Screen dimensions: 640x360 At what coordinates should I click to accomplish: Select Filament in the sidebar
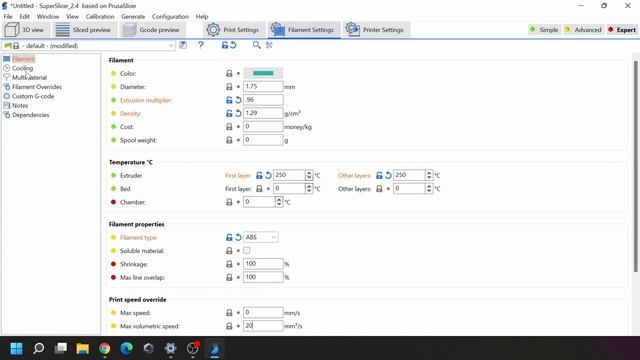[23, 59]
